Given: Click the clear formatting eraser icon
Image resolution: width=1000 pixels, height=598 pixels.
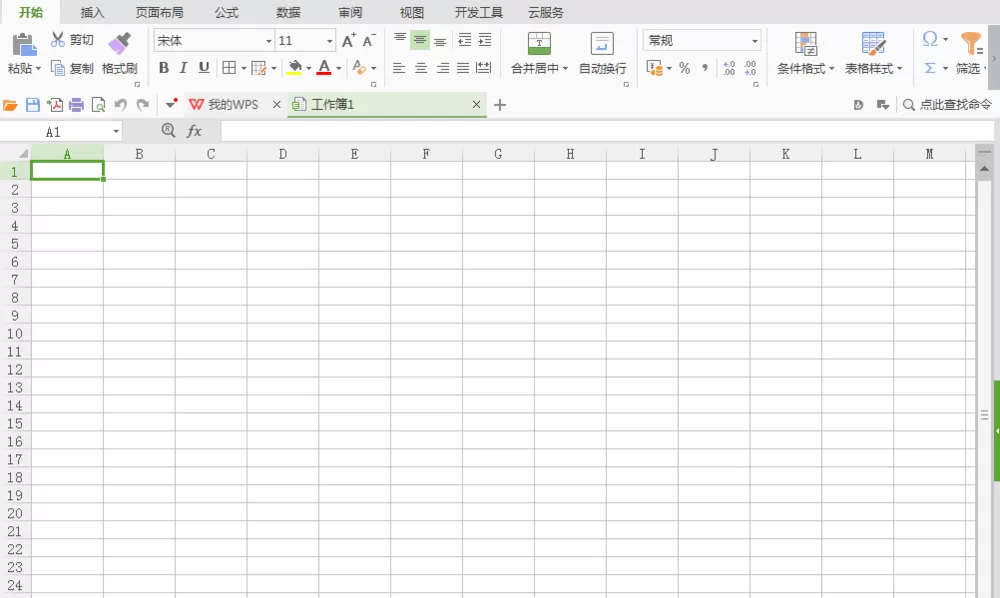Looking at the screenshot, I should pos(359,67).
